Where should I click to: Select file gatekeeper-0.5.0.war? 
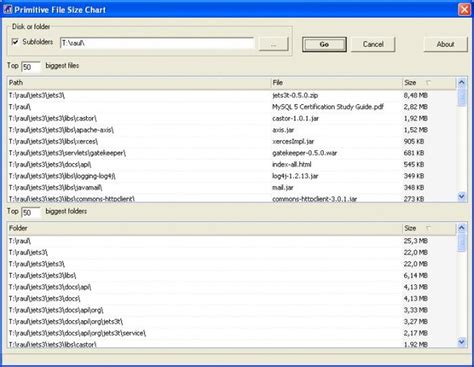click(x=305, y=153)
